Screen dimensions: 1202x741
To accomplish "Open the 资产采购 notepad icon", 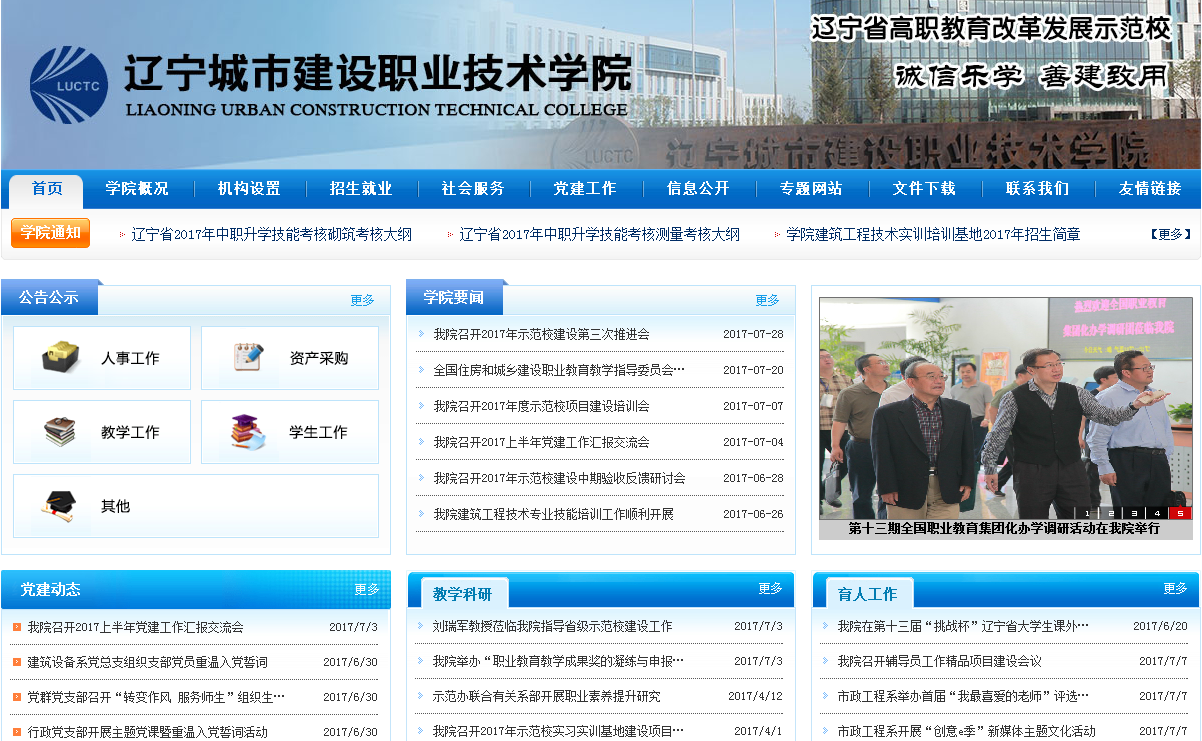I will [248, 358].
